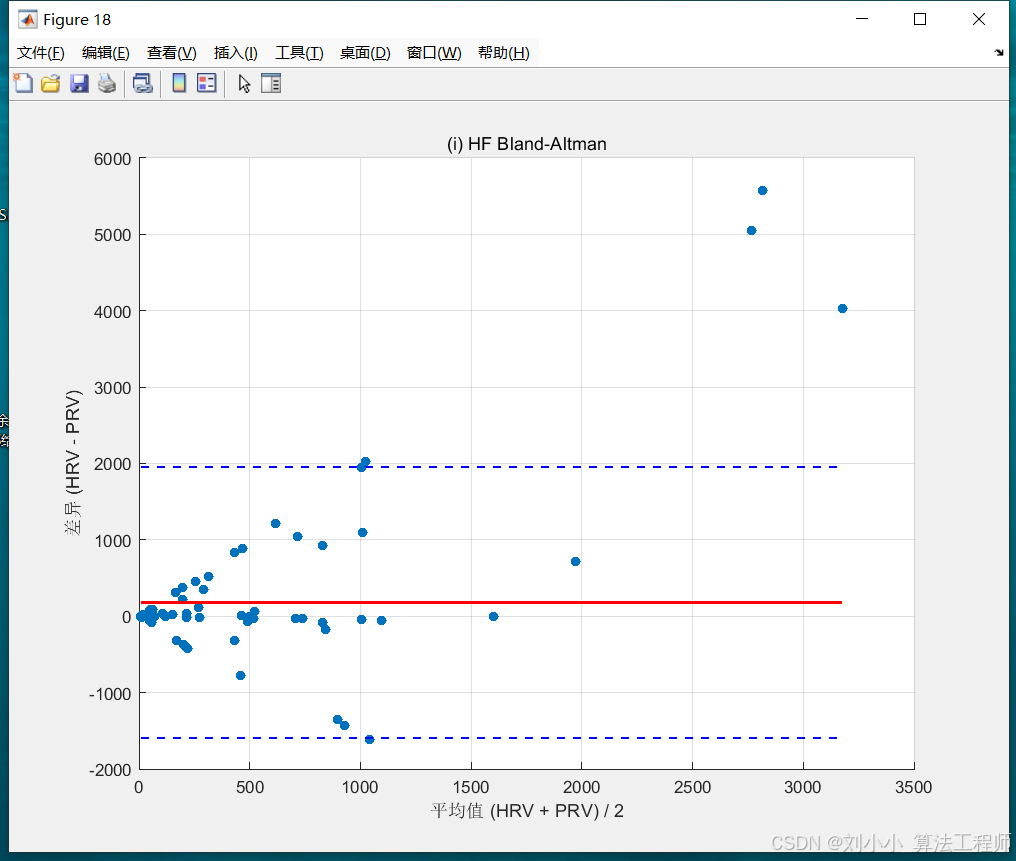Open the 文件(F) menu
This screenshot has height=861, width=1016.
40,53
